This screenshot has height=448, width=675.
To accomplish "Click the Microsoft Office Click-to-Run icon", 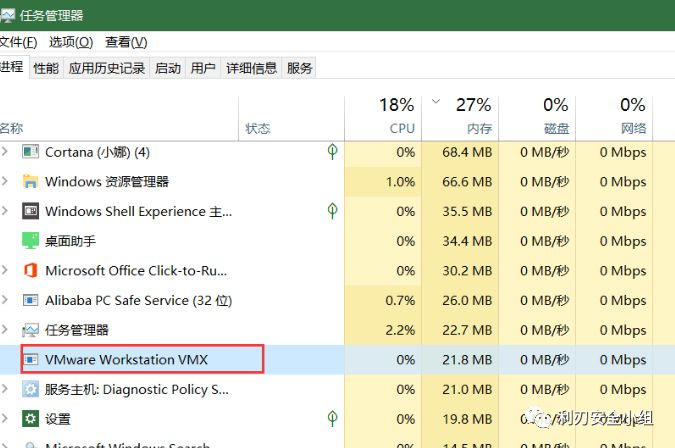I will point(30,271).
